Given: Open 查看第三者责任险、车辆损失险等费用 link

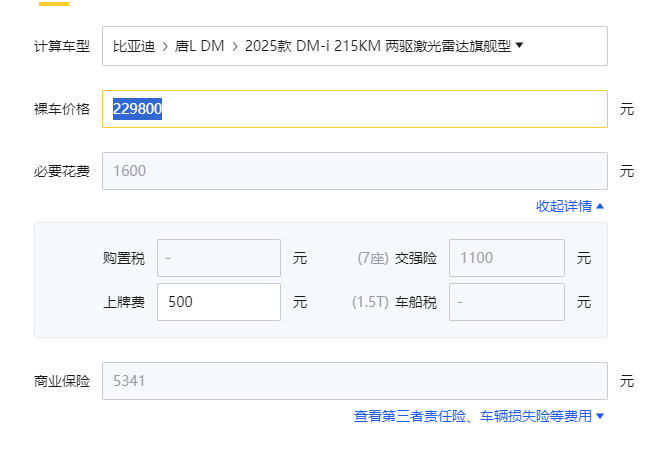Looking at the screenshot, I should 472,416.
